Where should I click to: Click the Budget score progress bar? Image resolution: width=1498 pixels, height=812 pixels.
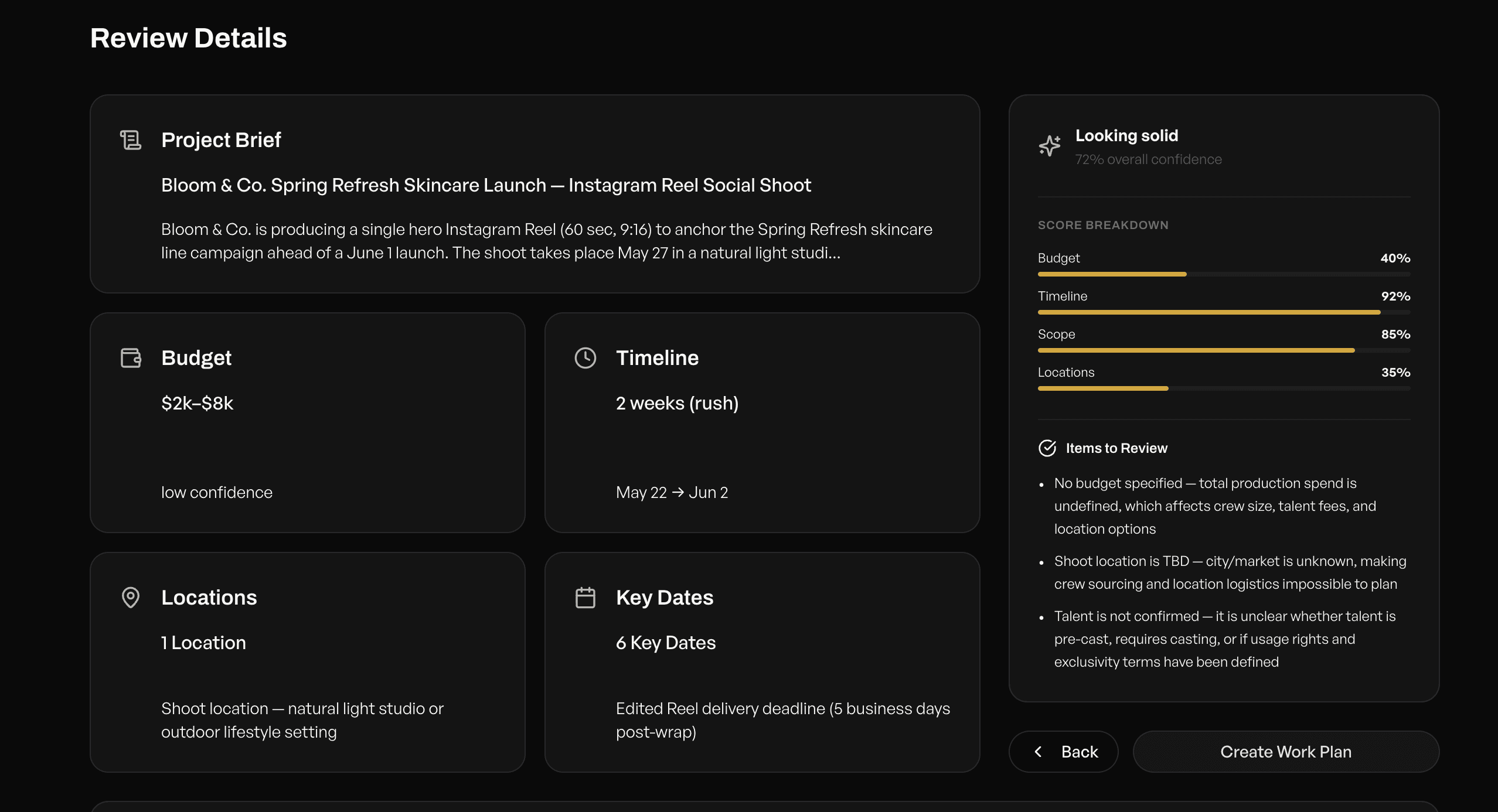click(1224, 274)
